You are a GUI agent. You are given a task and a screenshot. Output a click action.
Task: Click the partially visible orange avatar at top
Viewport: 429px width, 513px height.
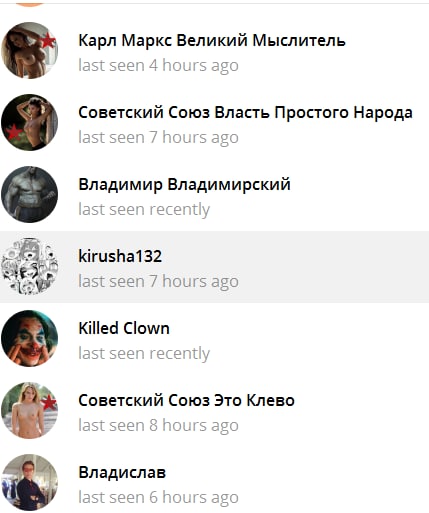(x=30, y=4)
